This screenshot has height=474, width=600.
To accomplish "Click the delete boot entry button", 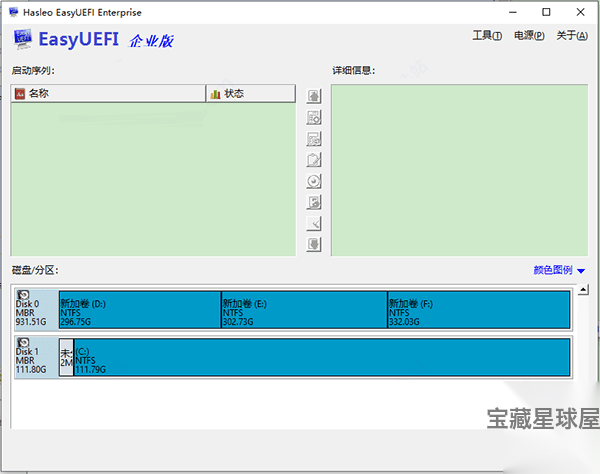I will [x=314, y=139].
